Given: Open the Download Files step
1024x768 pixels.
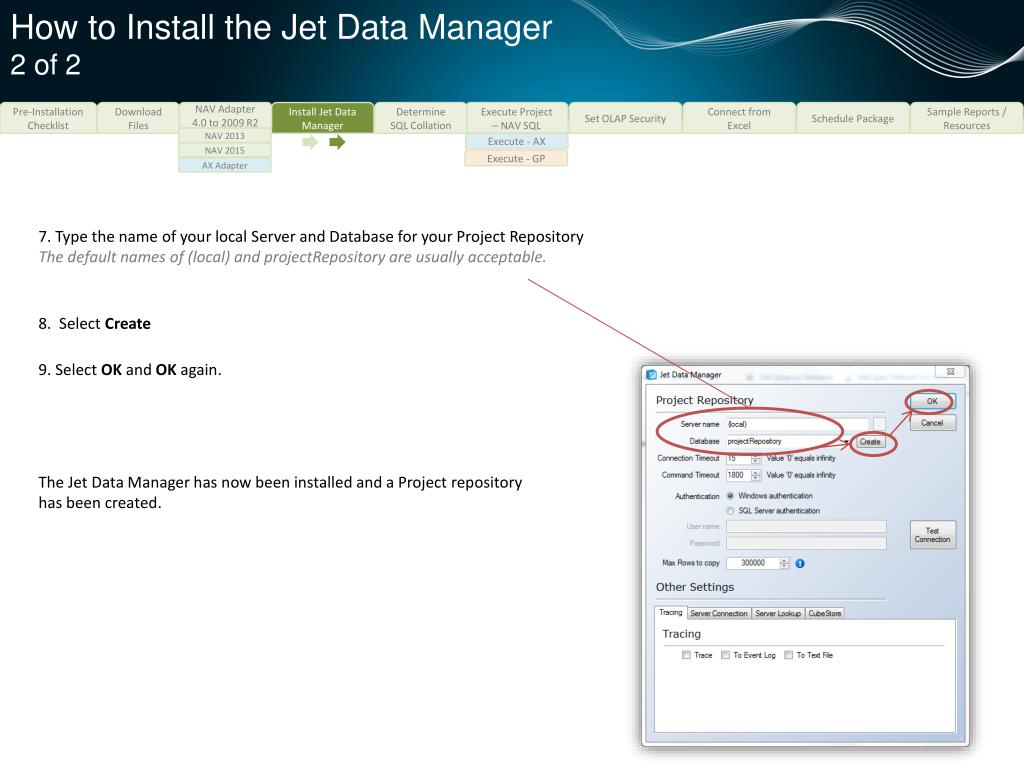Looking at the screenshot, I should [x=138, y=118].
